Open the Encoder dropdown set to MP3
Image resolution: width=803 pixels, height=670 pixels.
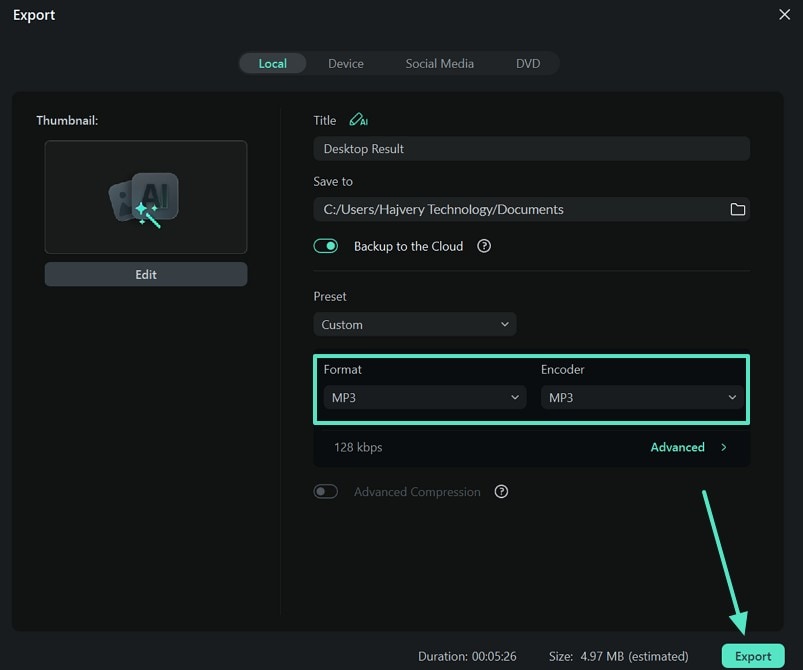pos(641,397)
